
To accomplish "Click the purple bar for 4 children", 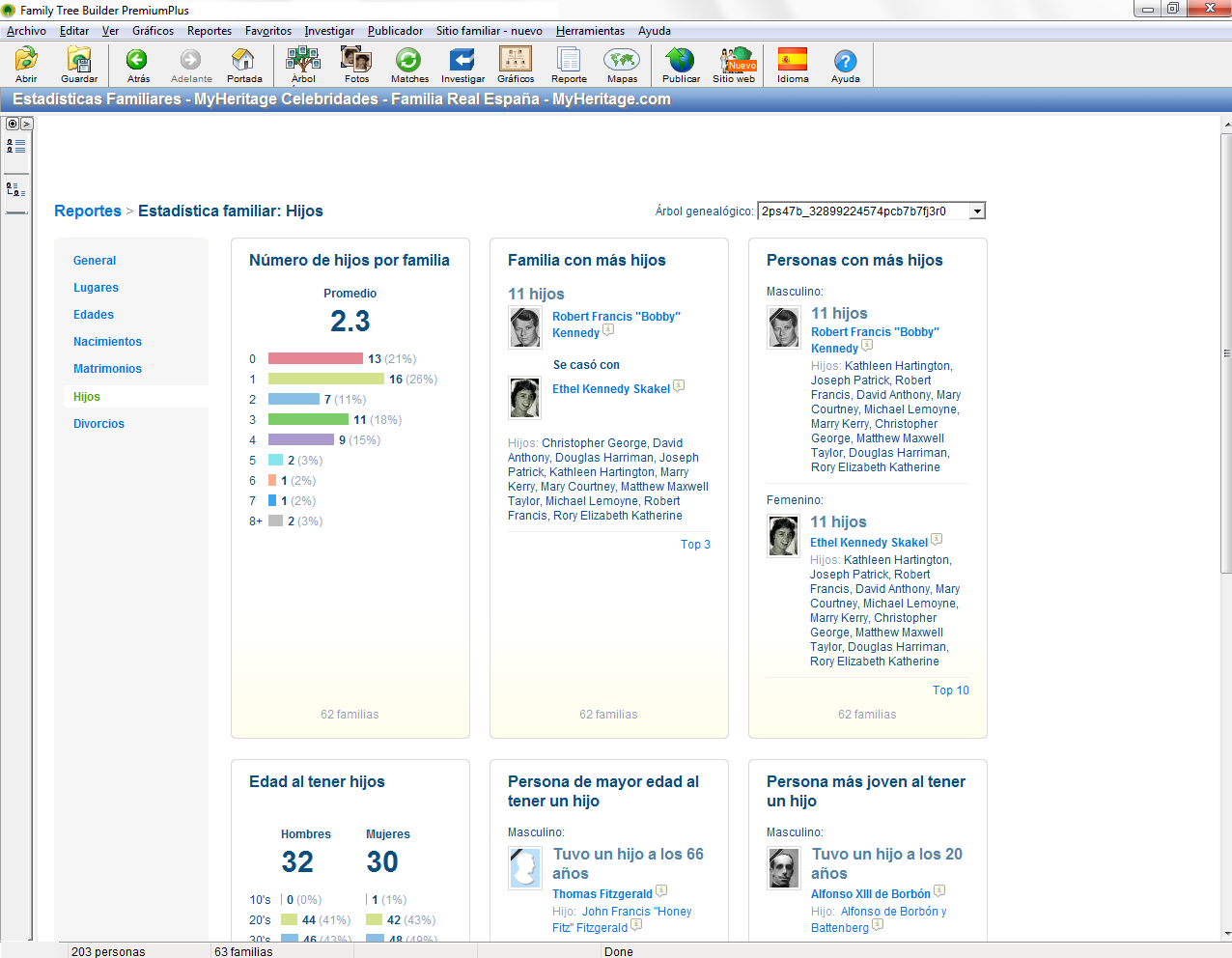I will [x=301, y=439].
